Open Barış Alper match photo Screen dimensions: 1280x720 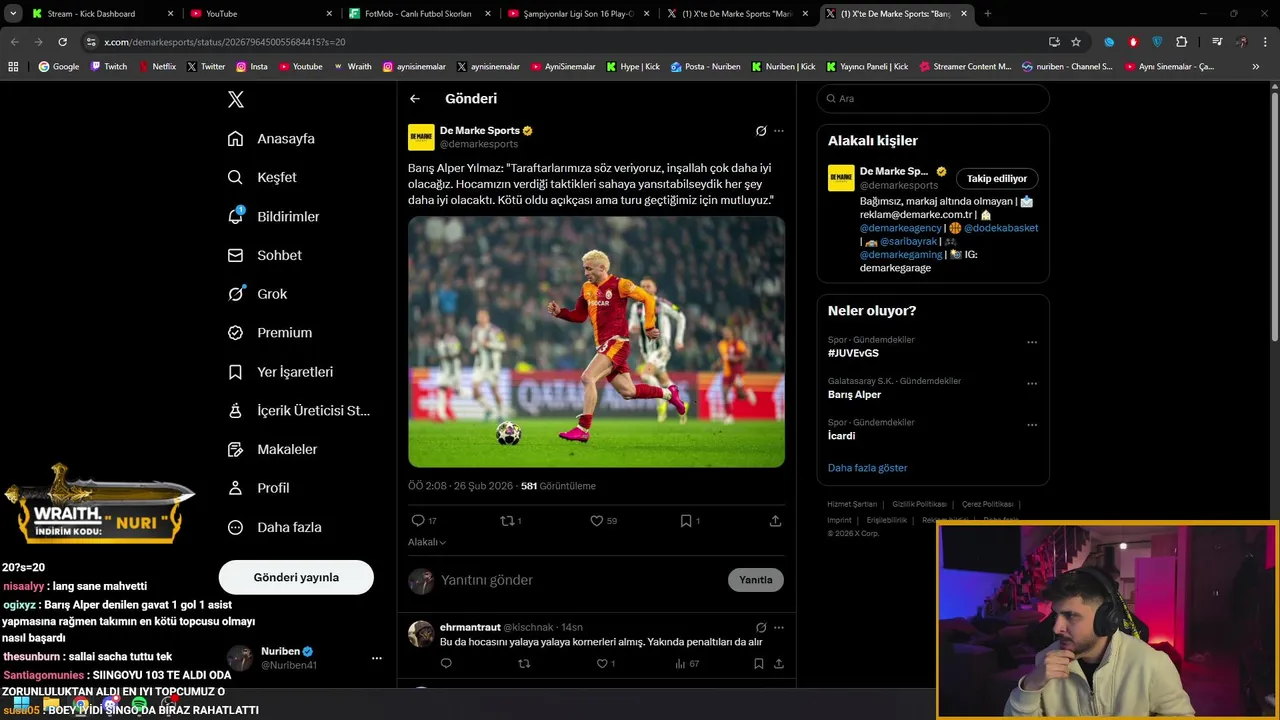click(x=596, y=342)
